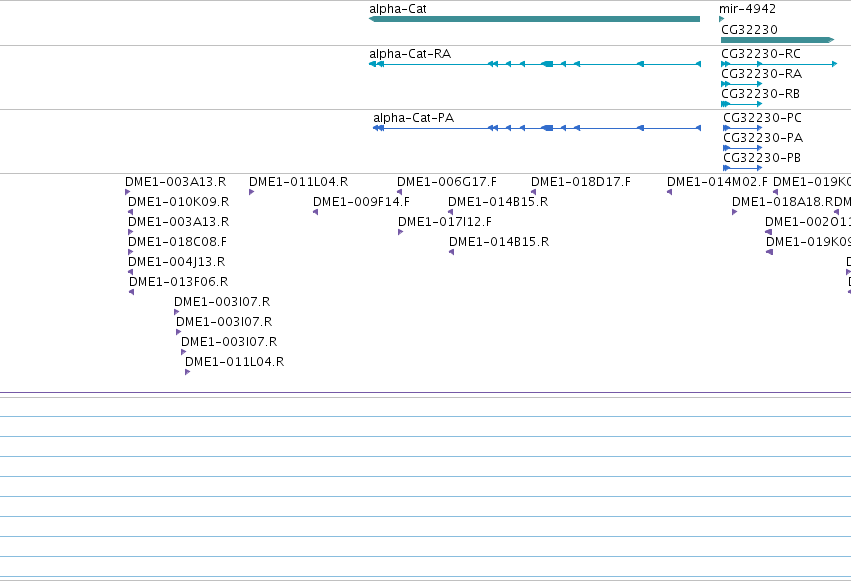The image size is (851, 581).
Task: Click the mir-4942 gene label
Action: pos(747,9)
